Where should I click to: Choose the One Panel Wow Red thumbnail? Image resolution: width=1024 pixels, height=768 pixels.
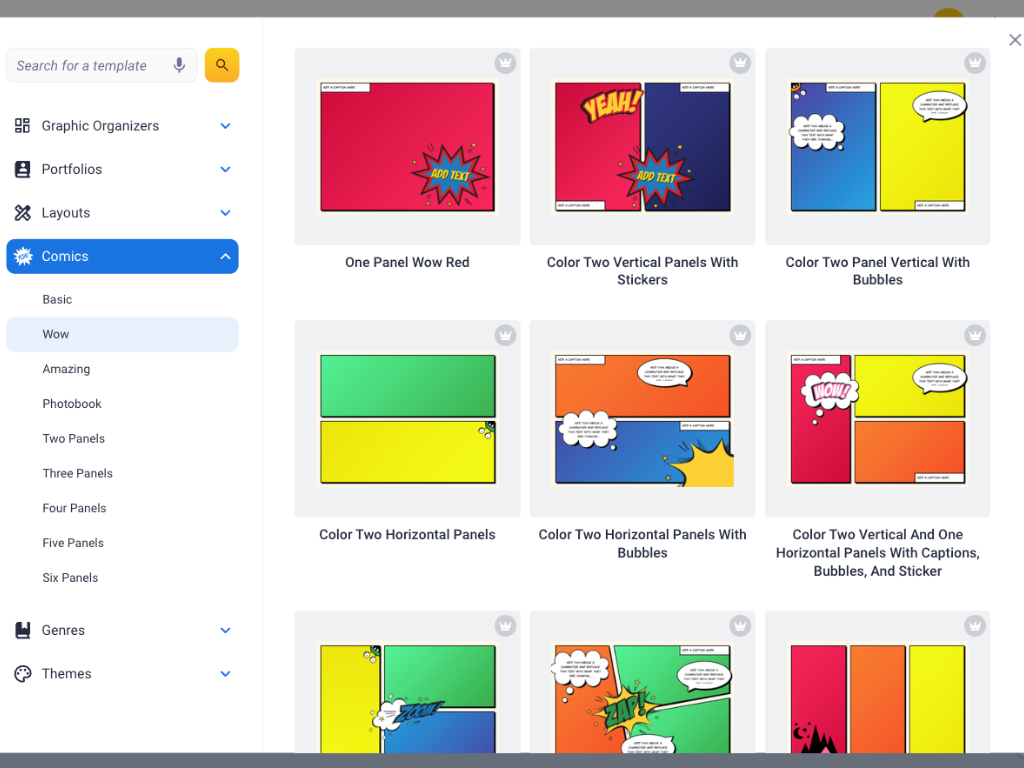tap(408, 146)
